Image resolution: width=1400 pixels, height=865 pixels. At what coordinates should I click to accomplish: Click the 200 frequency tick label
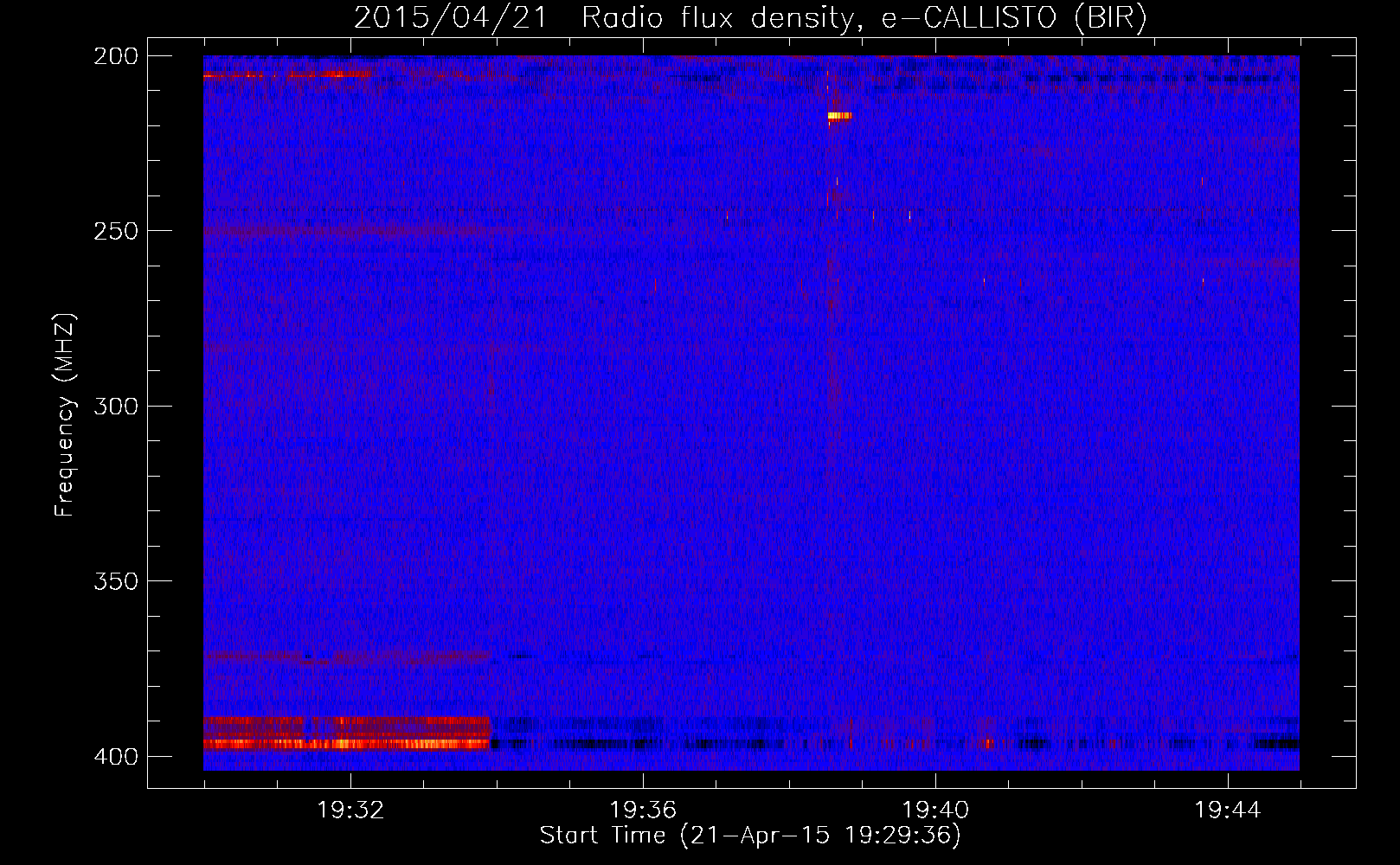(116, 56)
